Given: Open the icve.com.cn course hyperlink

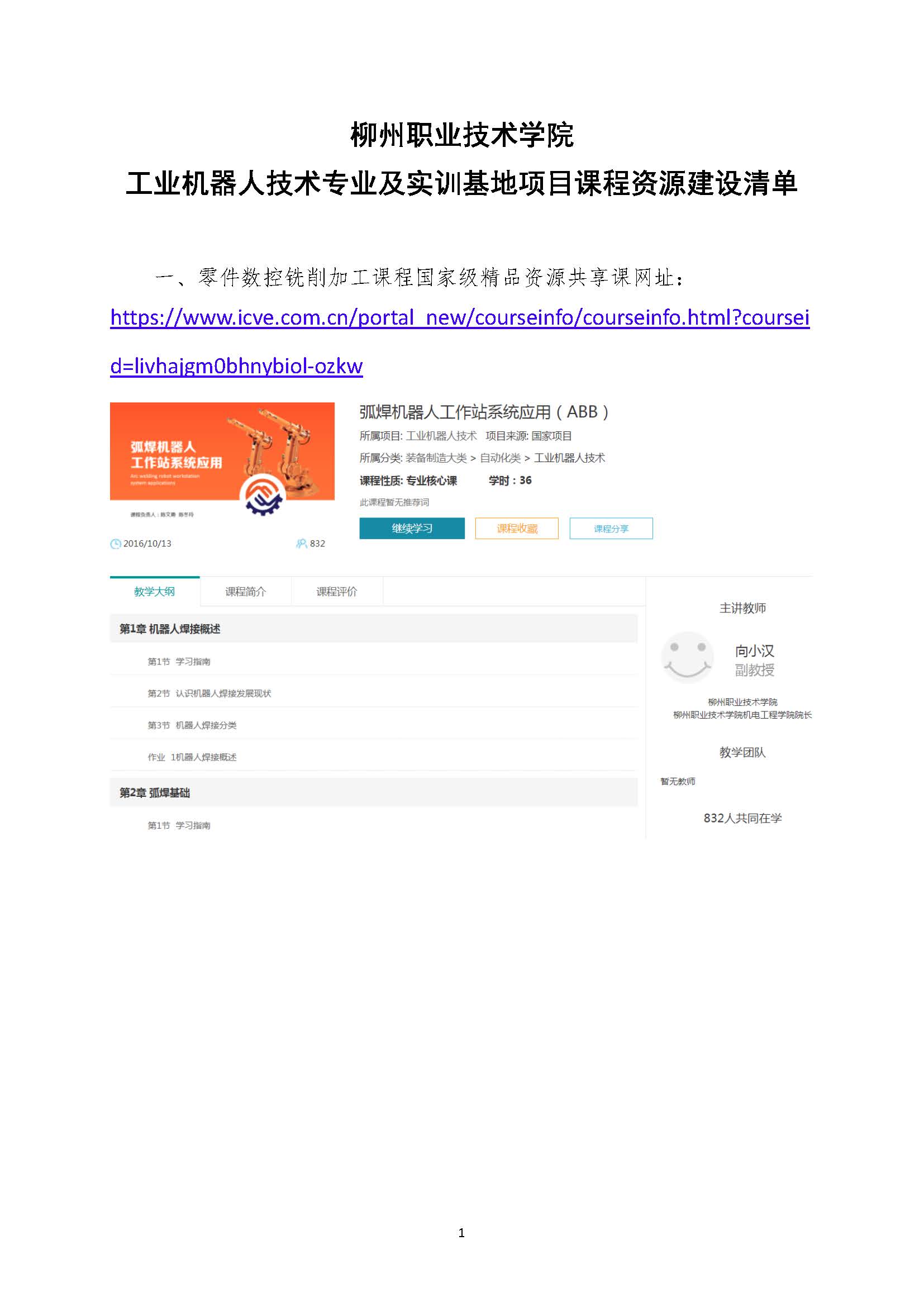Looking at the screenshot, I should click(x=460, y=341).
